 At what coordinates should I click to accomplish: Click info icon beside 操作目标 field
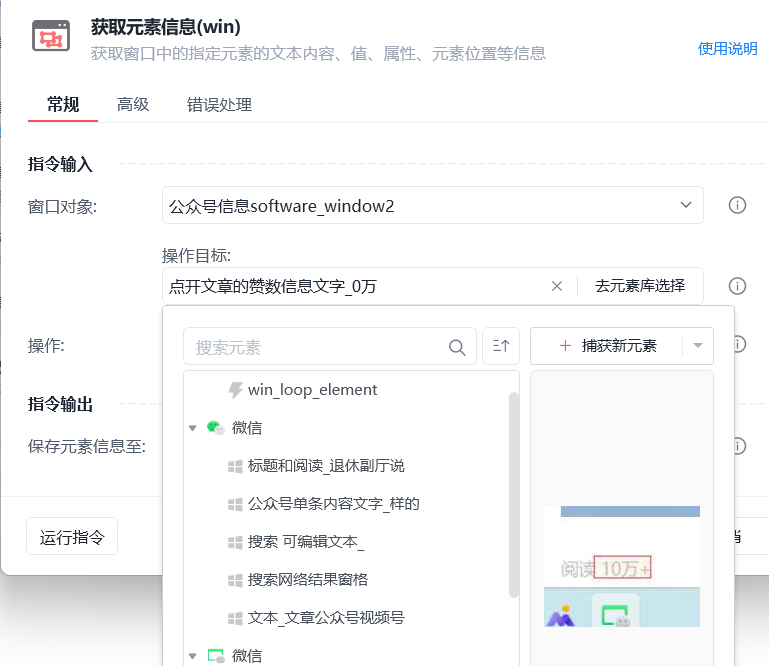pyautogui.click(x=737, y=286)
